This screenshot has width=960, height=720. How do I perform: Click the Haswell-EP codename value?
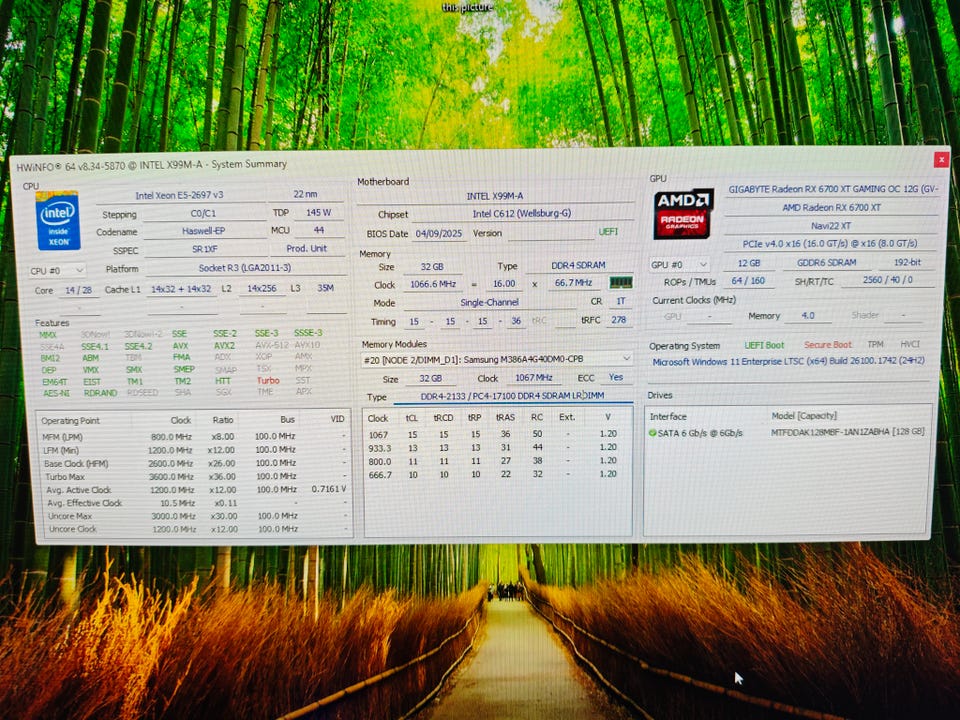[203, 231]
